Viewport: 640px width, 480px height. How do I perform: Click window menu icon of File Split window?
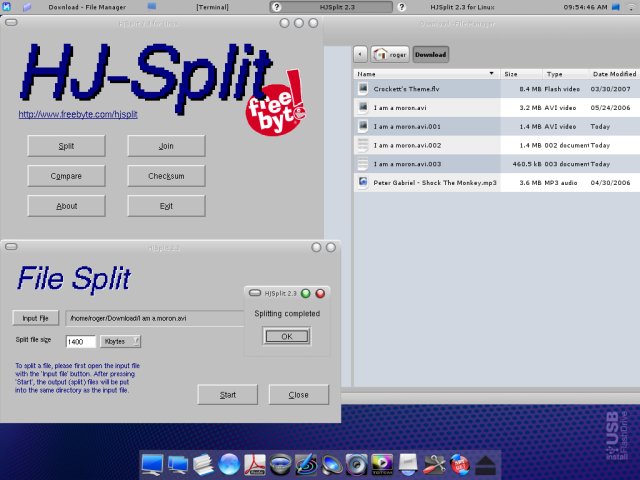pos(11,246)
